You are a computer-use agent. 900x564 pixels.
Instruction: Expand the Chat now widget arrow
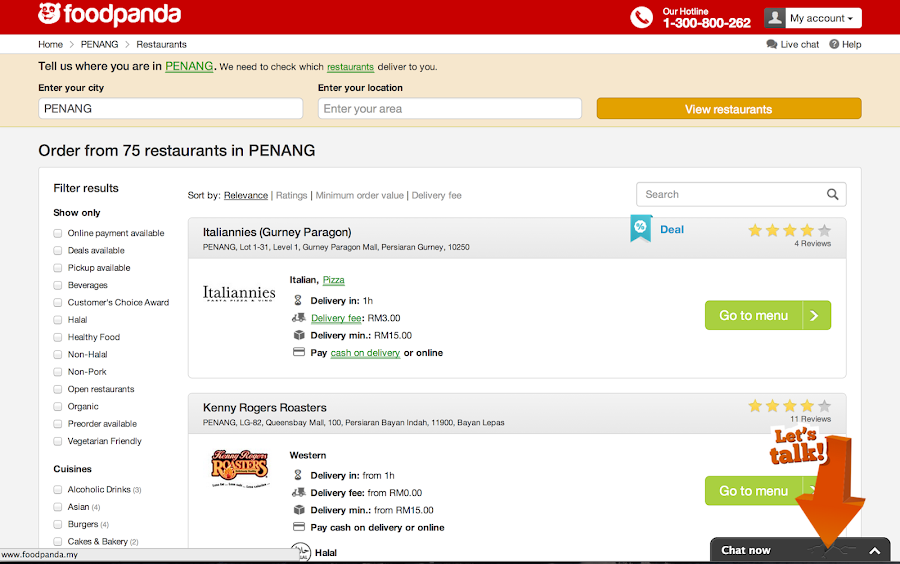click(x=875, y=551)
